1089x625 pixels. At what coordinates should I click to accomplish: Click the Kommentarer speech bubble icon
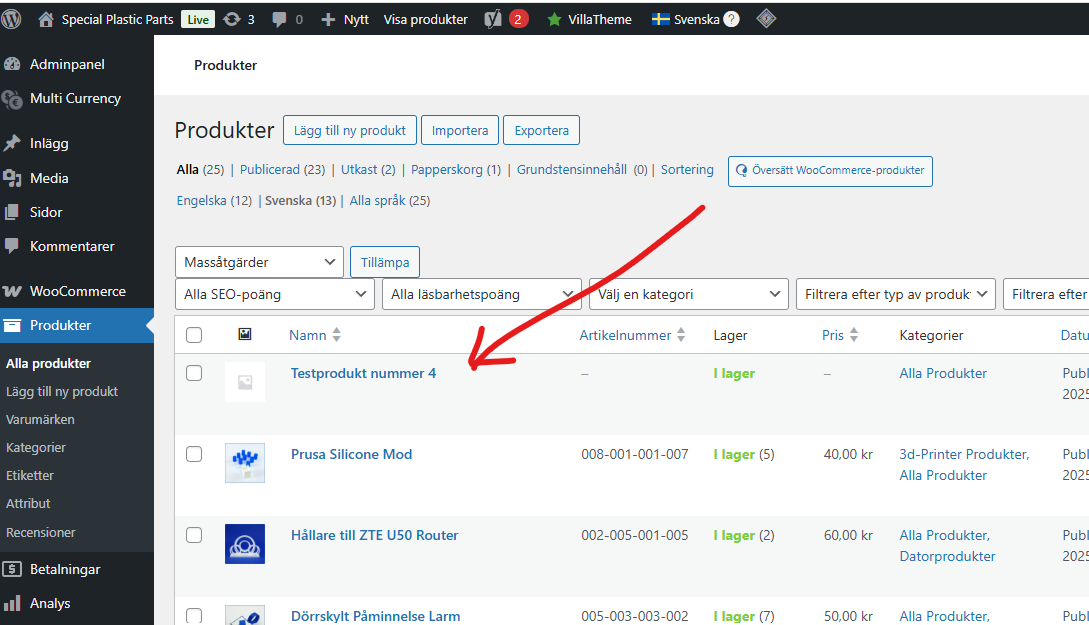pos(12,245)
